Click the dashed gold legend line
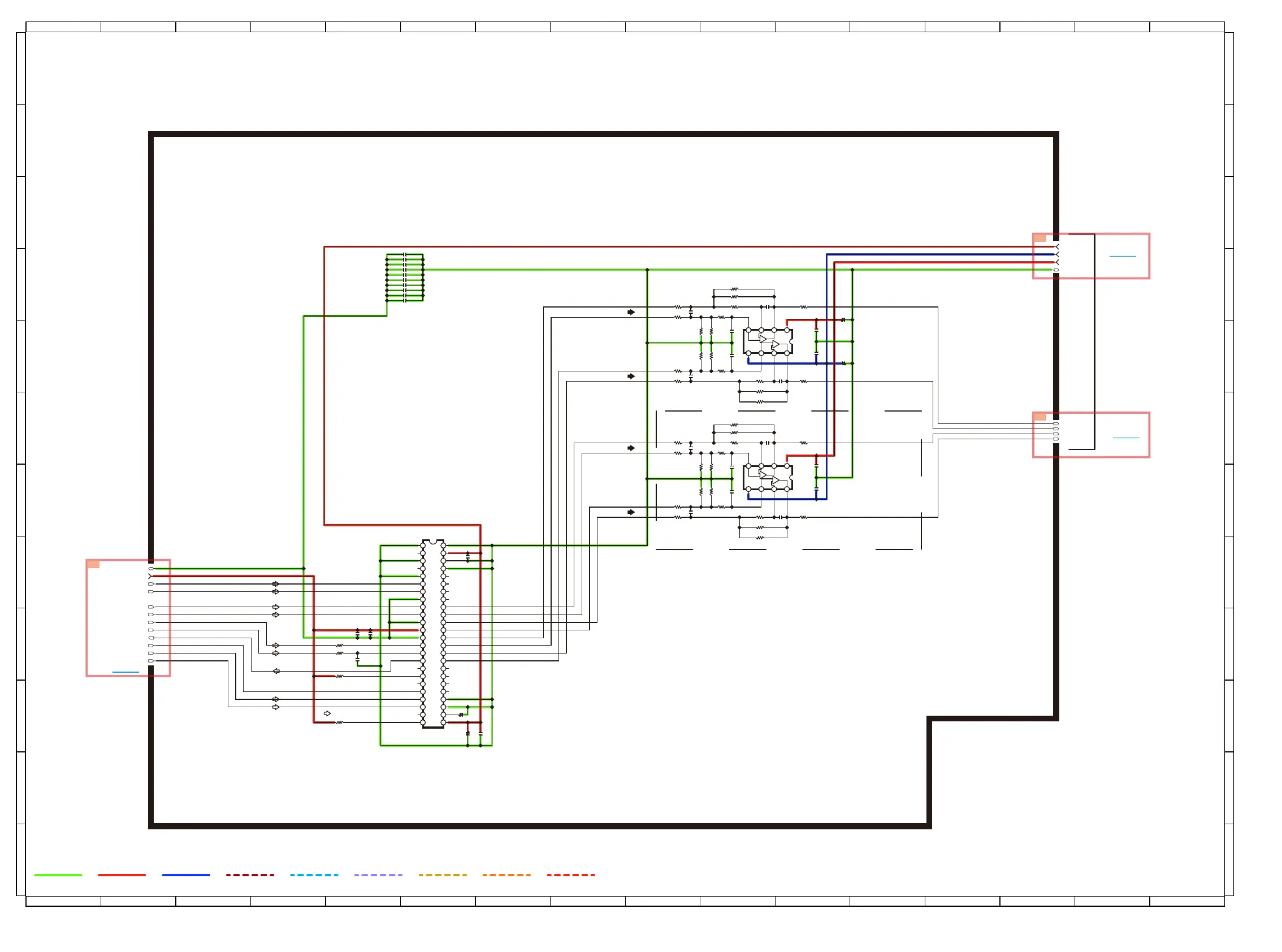Viewport: 1282px width, 952px height. pos(443,875)
